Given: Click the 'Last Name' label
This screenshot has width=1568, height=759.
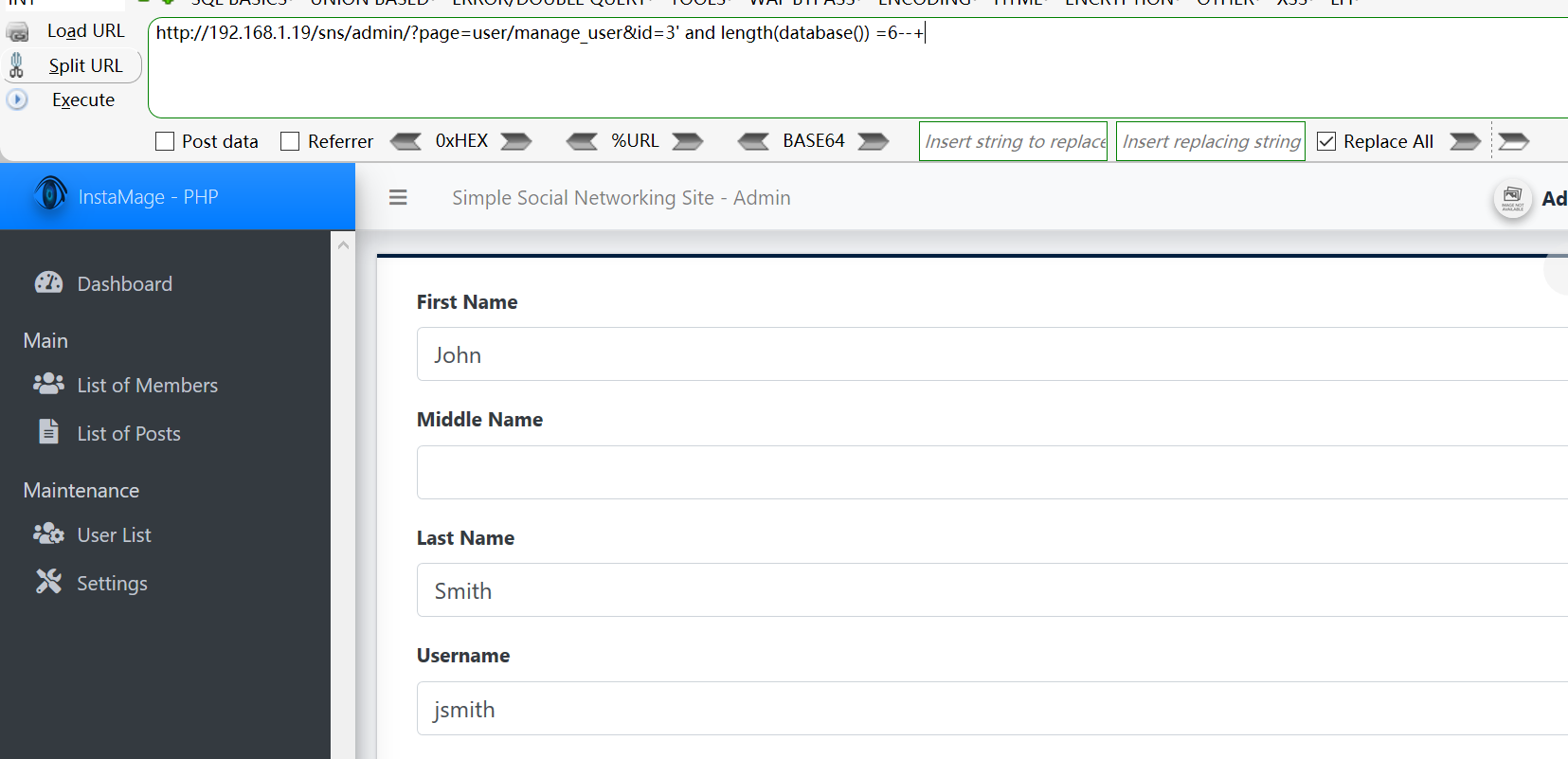Looking at the screenshot, I should 465,537.
